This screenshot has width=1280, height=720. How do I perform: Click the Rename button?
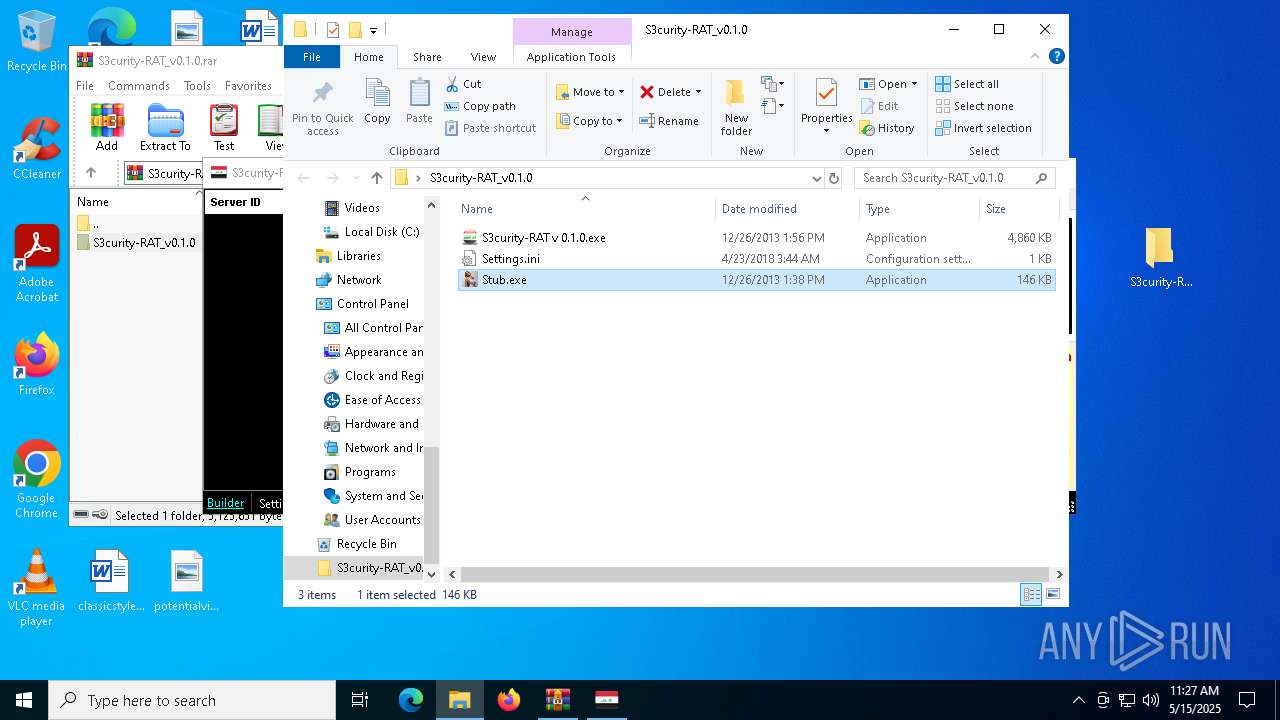point(669,121)
